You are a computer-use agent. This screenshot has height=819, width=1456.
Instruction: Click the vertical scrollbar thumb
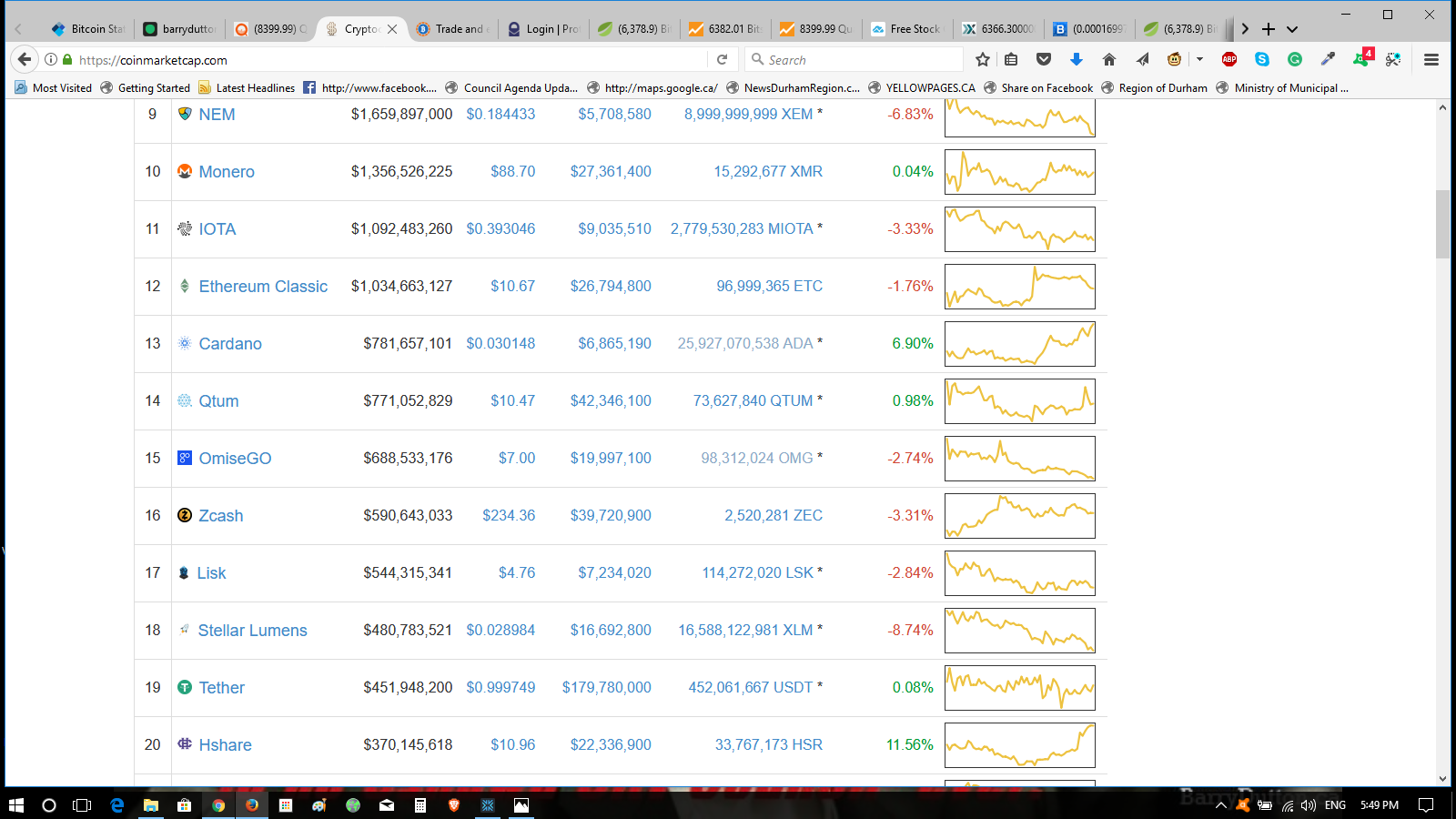tap(1442, 224)
